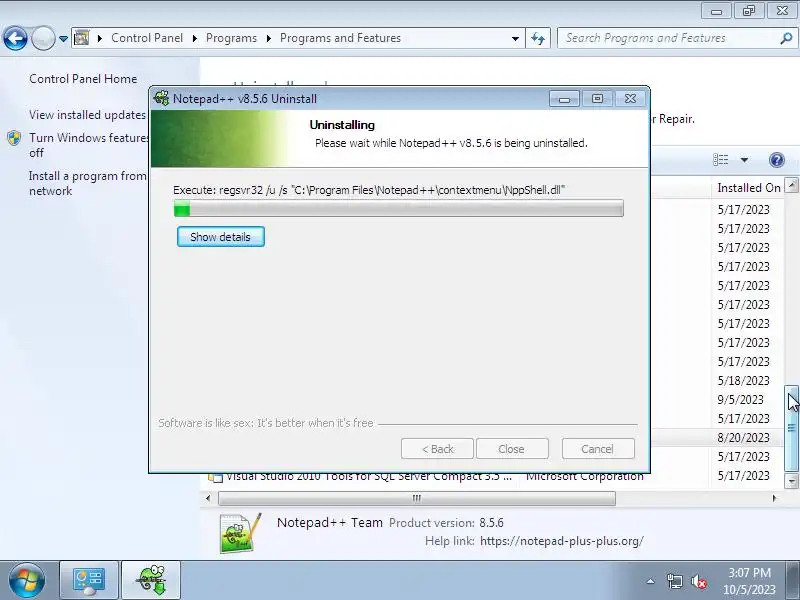Click the network tray icon
Image resolution: width=800 pixels, height=600 pixels.
[674, 581]
